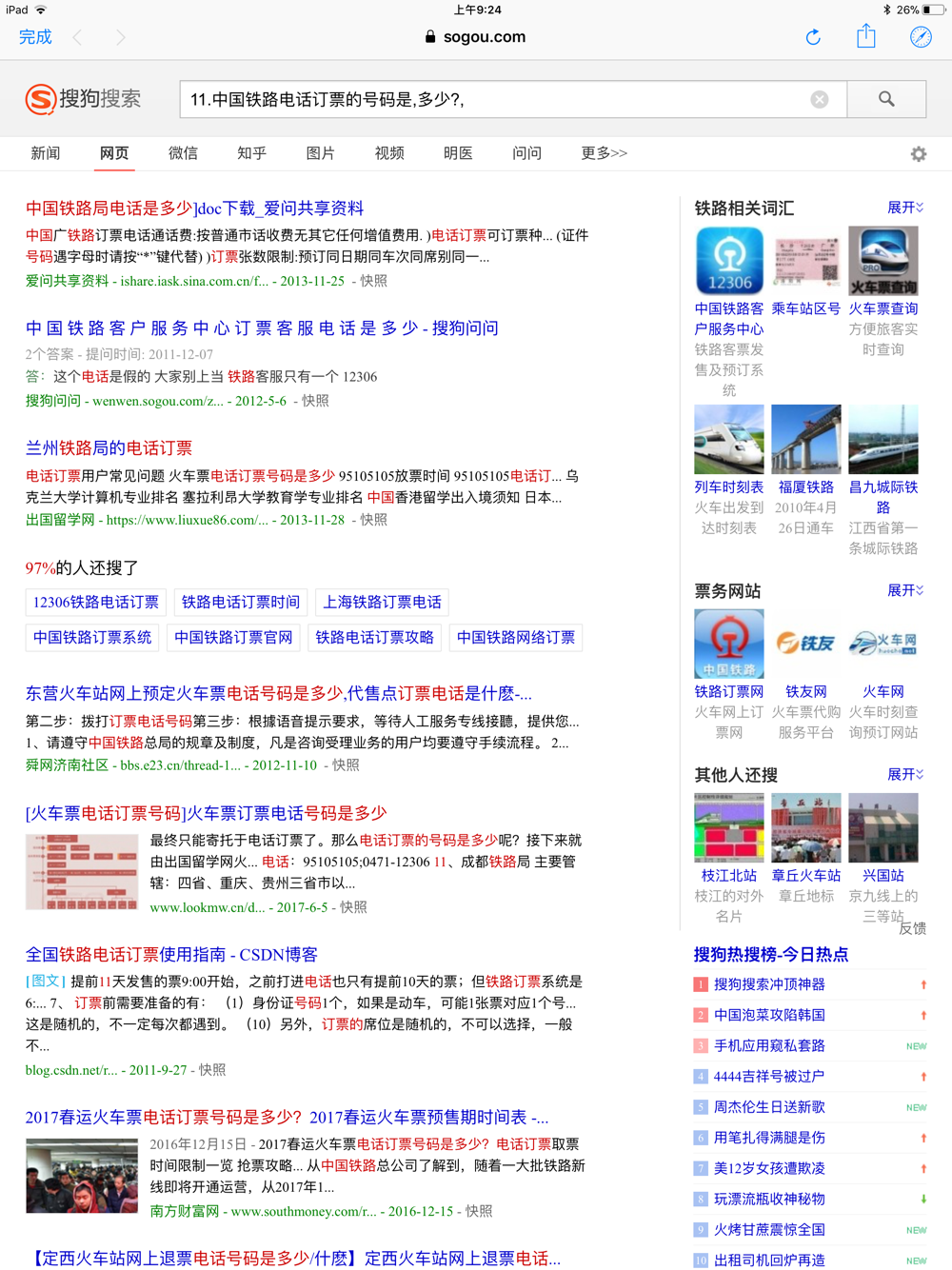Screen dimensions: 952x1270
Task: Open the 乘车站区号 ticket image
Action: 806,261
